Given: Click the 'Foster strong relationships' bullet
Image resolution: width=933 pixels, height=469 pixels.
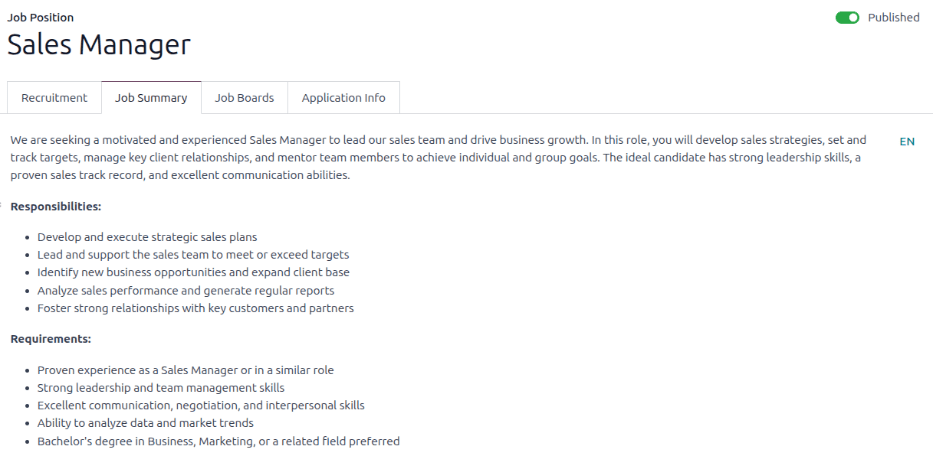Looking at the screenshot, I should [x=195, y=308].
